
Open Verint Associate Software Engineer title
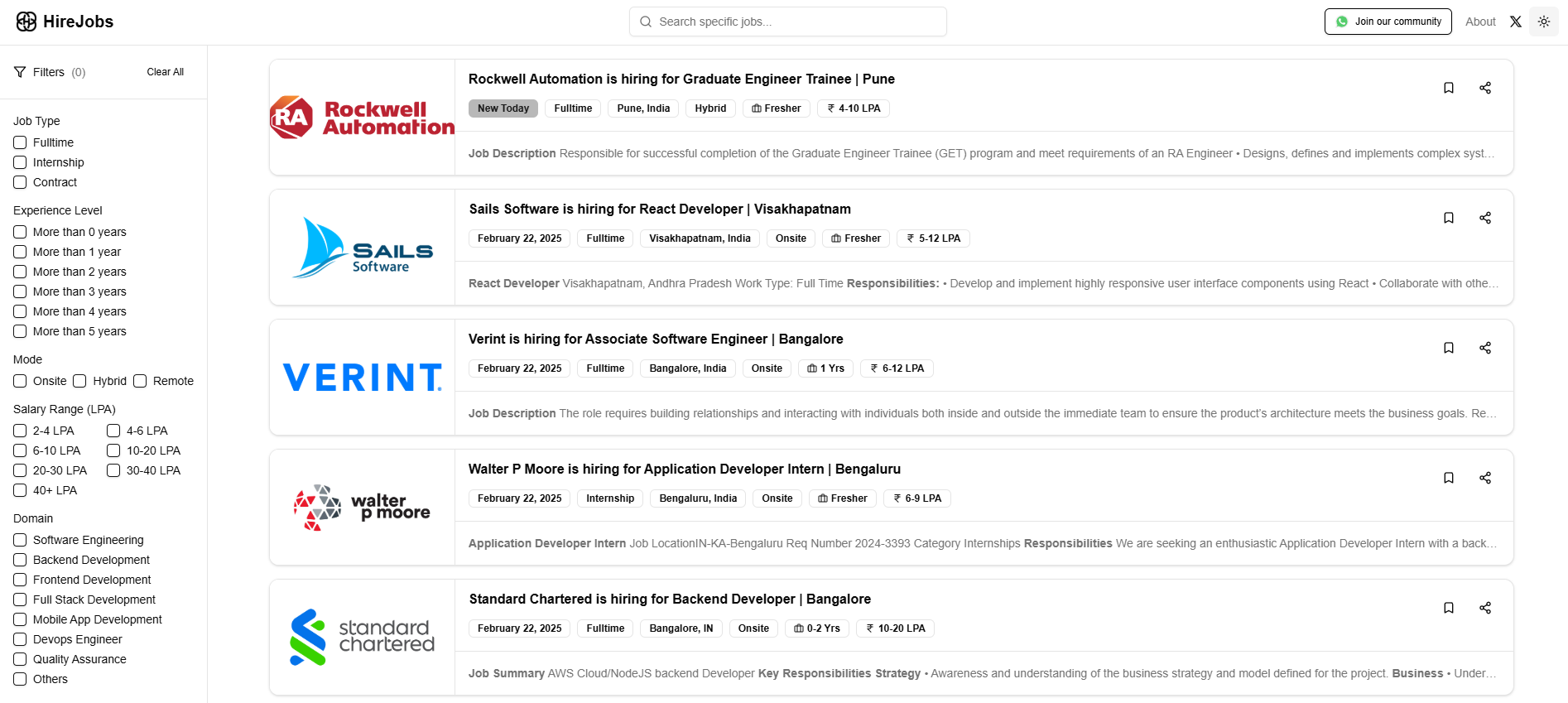tap(656, 339)
